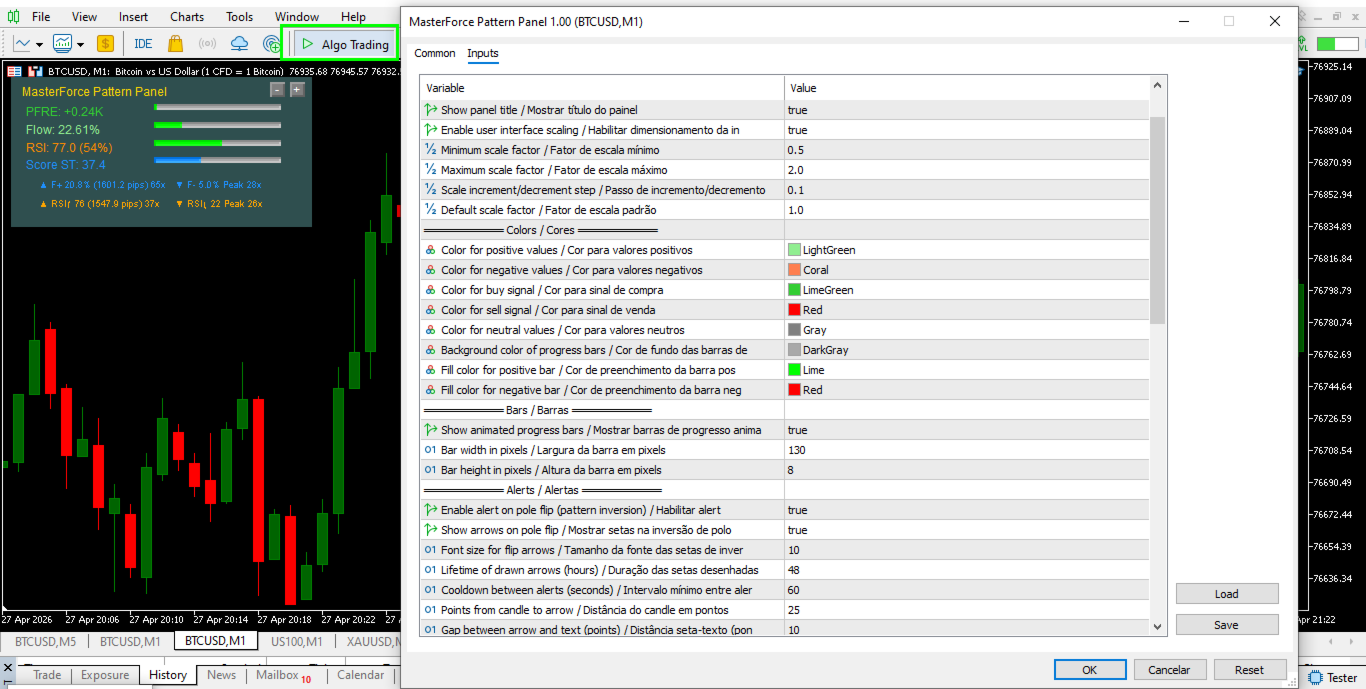Toggle Show panel title value true

[x=967, y=110]
